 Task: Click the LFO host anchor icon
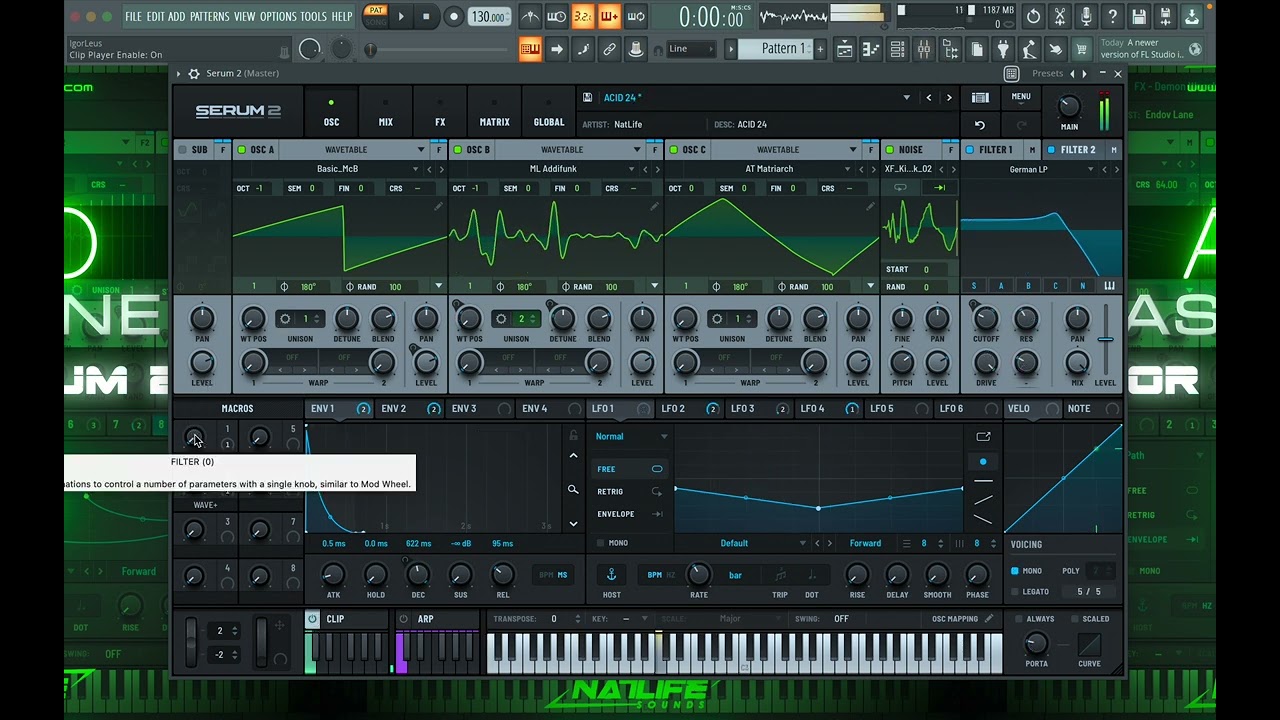tap(611, 575)
